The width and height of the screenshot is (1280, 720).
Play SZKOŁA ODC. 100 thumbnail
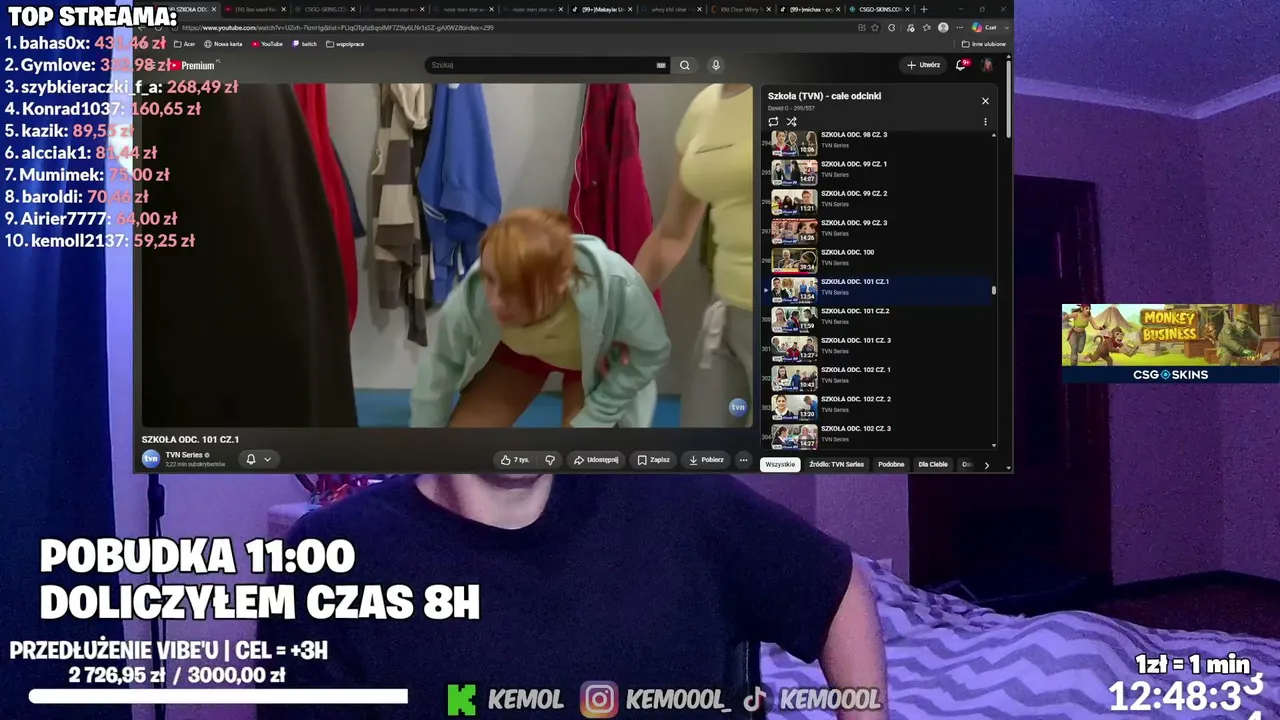tap(794, 261)
